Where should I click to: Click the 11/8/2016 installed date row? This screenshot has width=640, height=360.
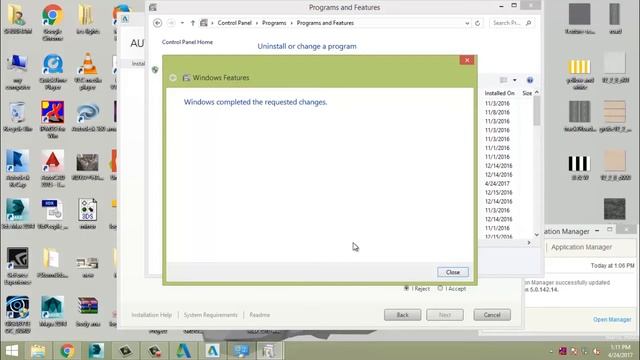tap(497, 112)
